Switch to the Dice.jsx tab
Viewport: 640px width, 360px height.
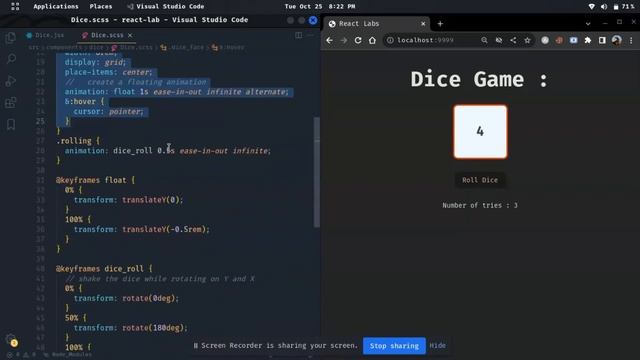[45, 36]
